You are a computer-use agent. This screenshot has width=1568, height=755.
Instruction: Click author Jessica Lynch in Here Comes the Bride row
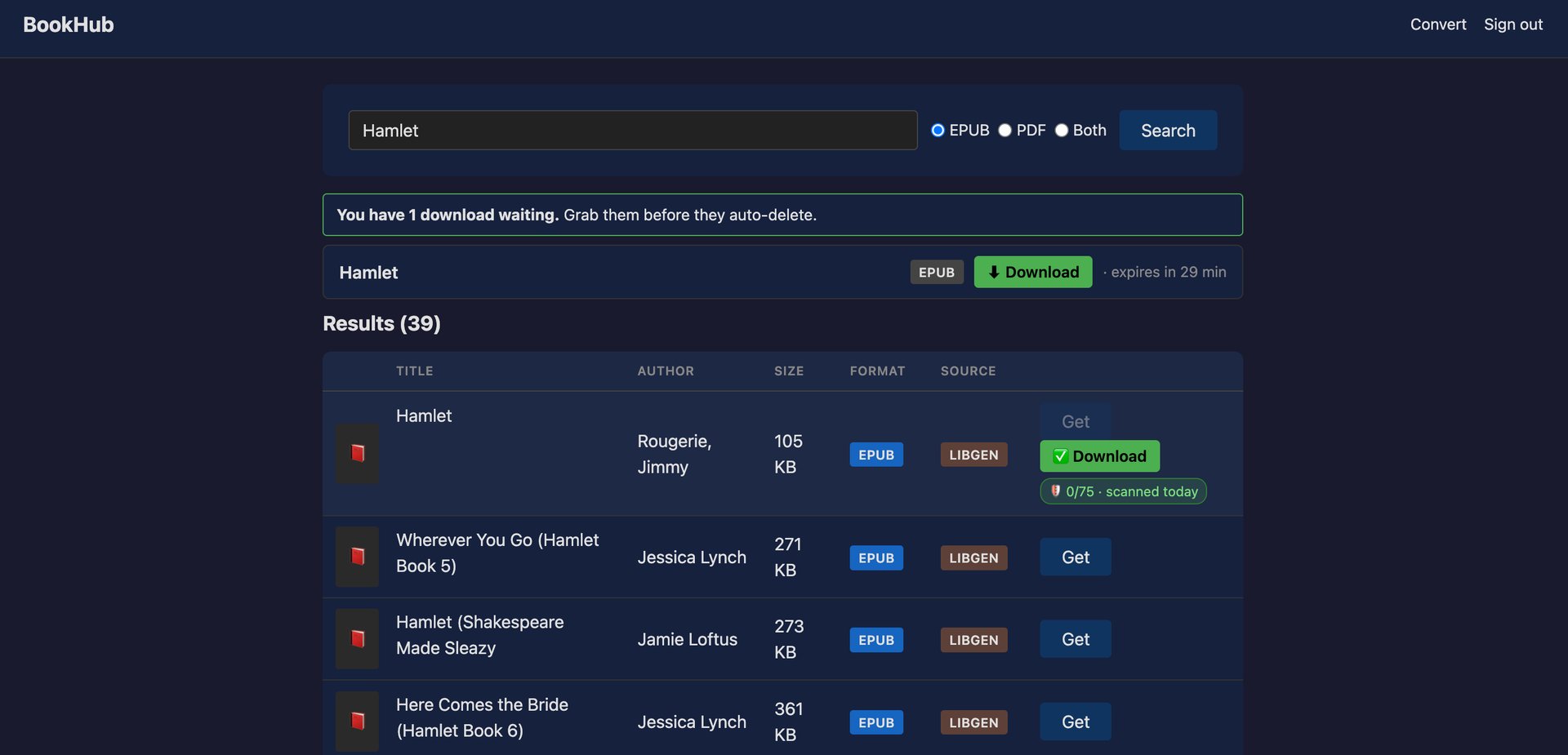pos(692,722)
